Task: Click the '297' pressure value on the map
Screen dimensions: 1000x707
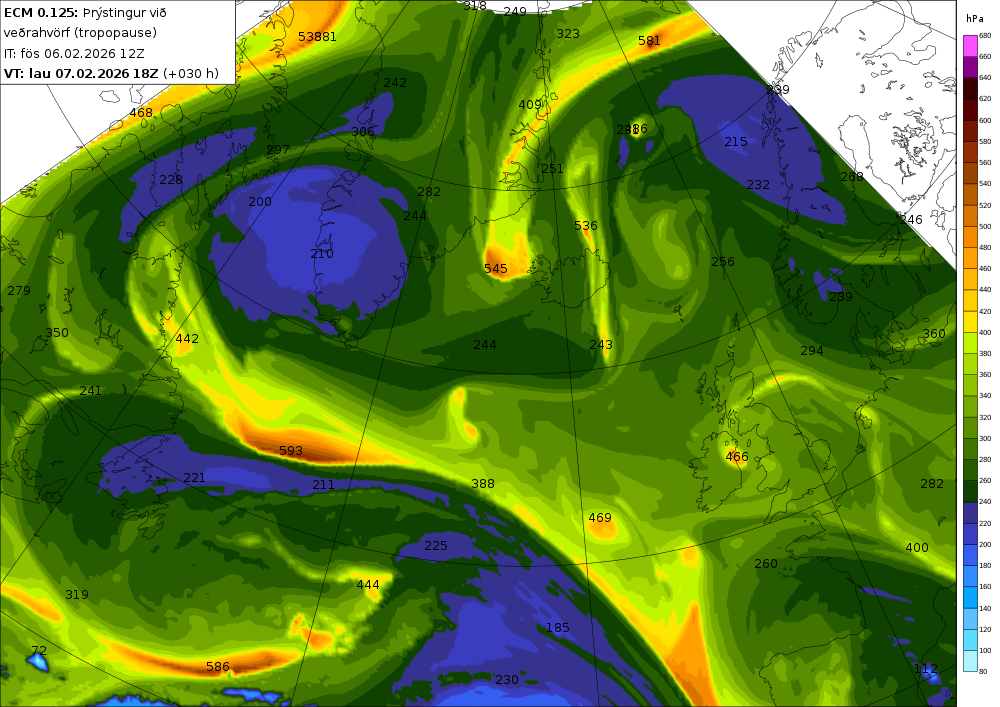Action: (277, 150)
